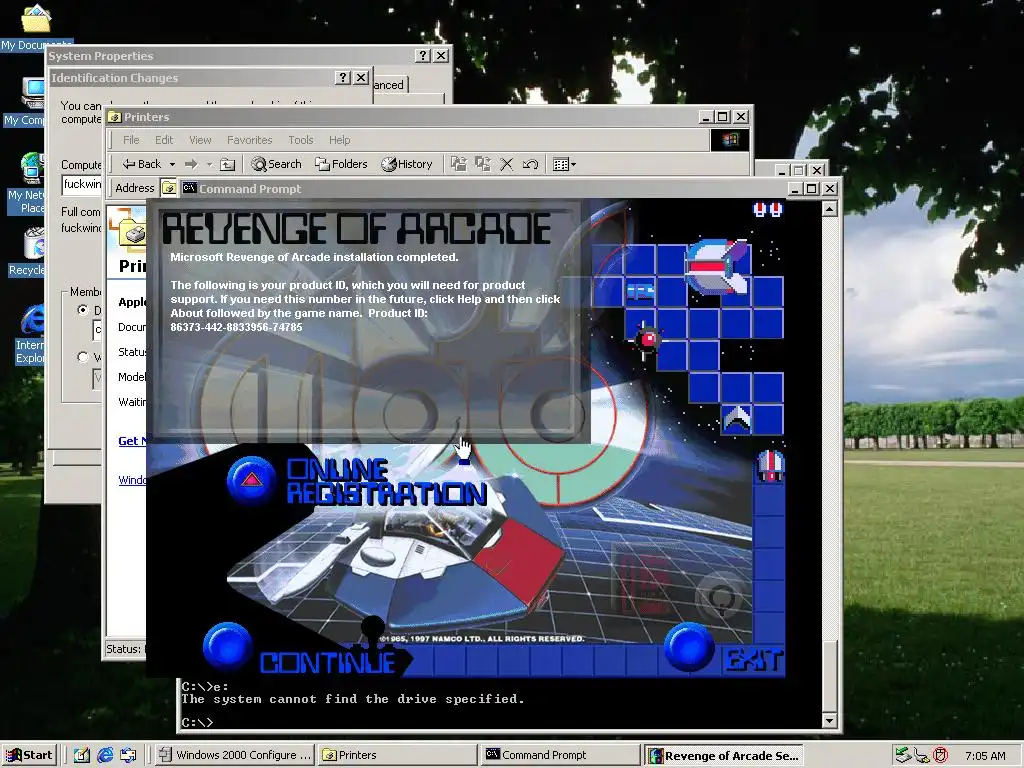Image resolution: width=1024 pixels, height=768 pixels.
Task: Click the Command Prompt scrollbar up arrow
Action: (x=829, y=208)
